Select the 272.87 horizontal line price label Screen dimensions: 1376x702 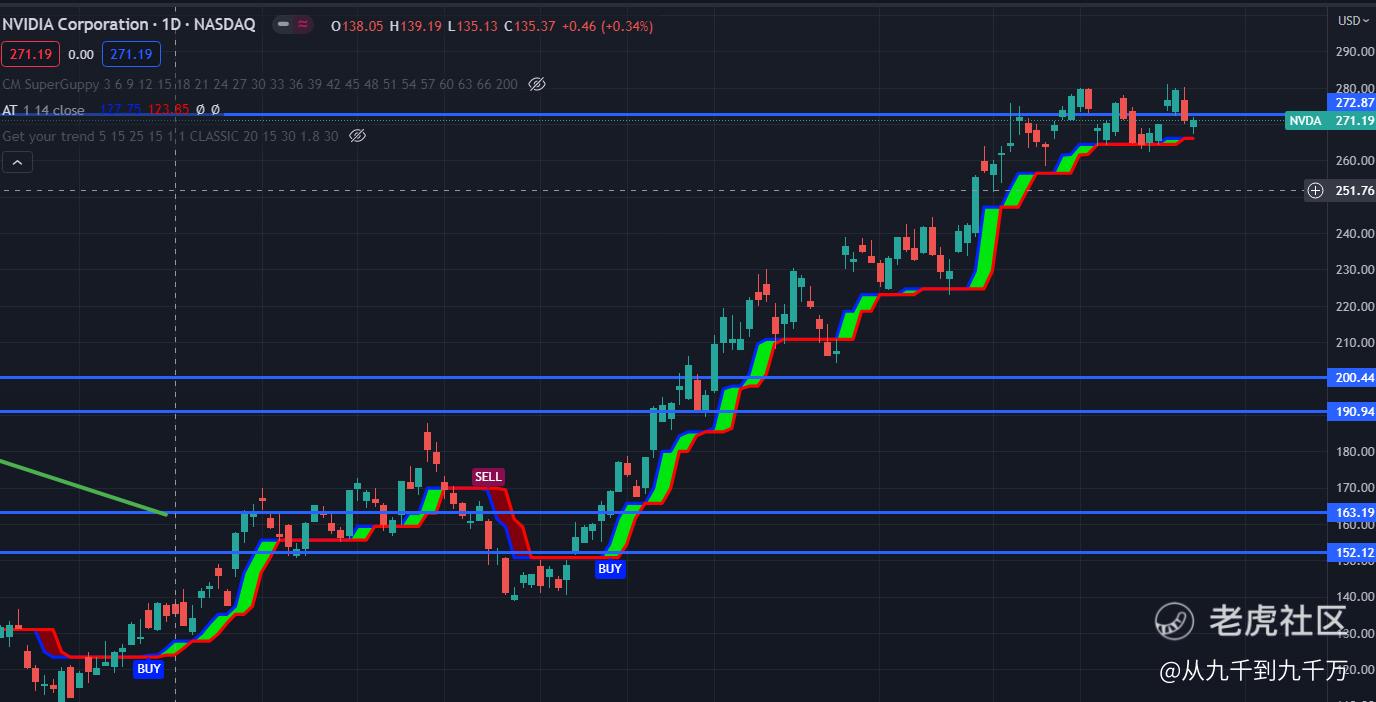1353,103
